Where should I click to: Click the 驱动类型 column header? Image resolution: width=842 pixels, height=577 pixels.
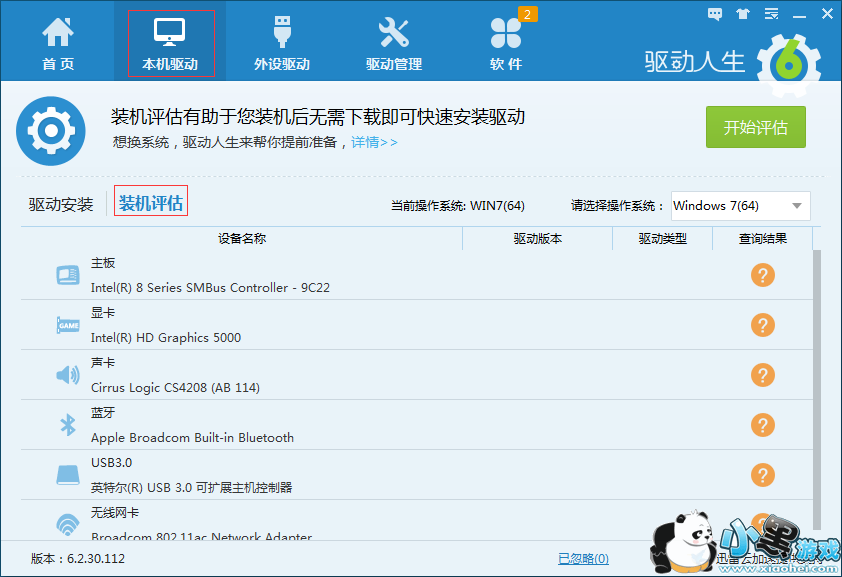click(663, 238)
